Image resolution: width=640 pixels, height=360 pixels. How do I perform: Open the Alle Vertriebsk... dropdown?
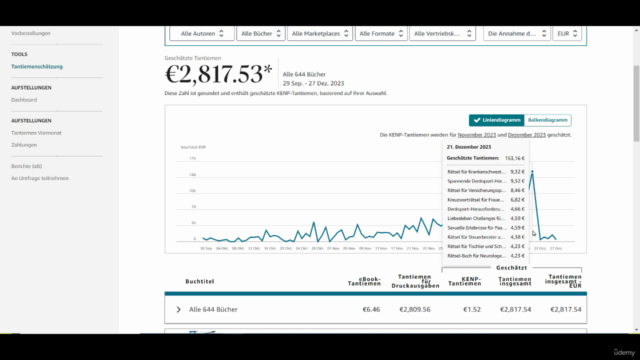442,33
